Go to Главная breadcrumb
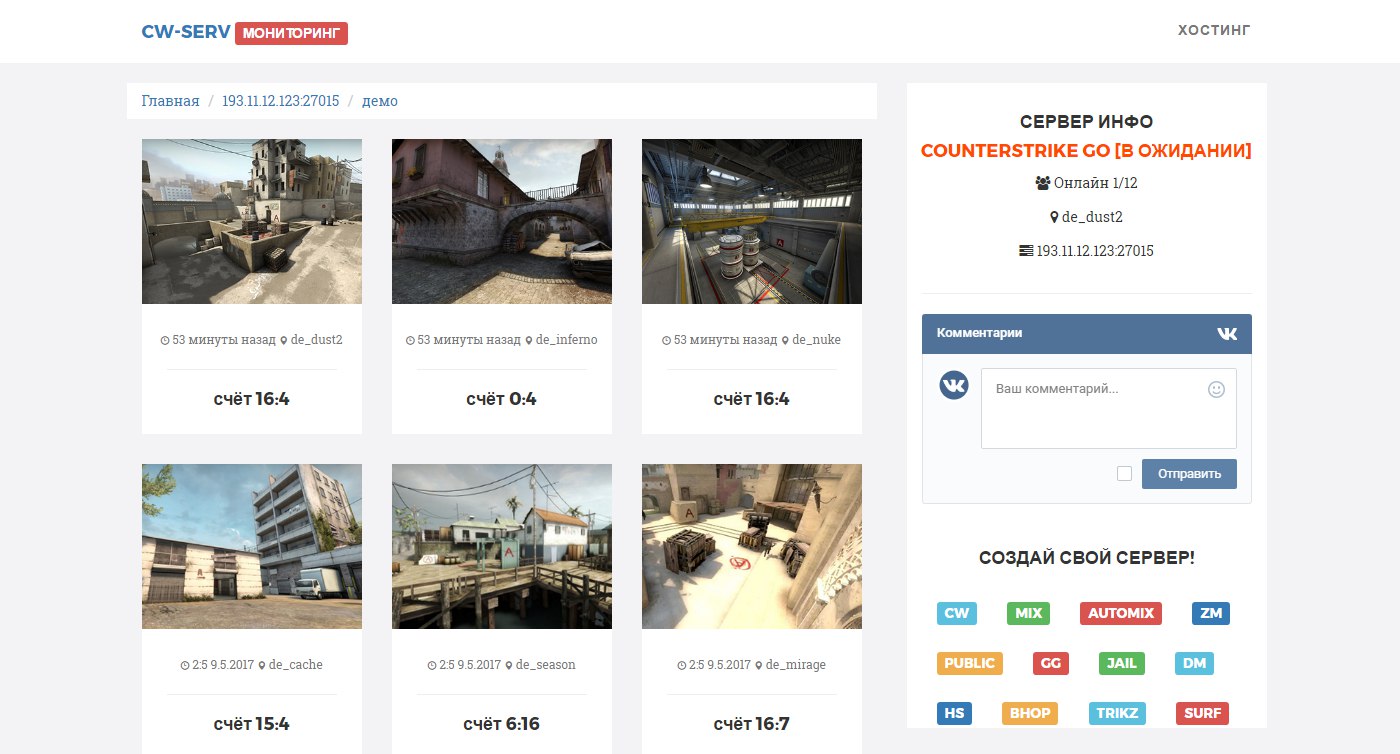1400x754 pixels. [171, 101]
